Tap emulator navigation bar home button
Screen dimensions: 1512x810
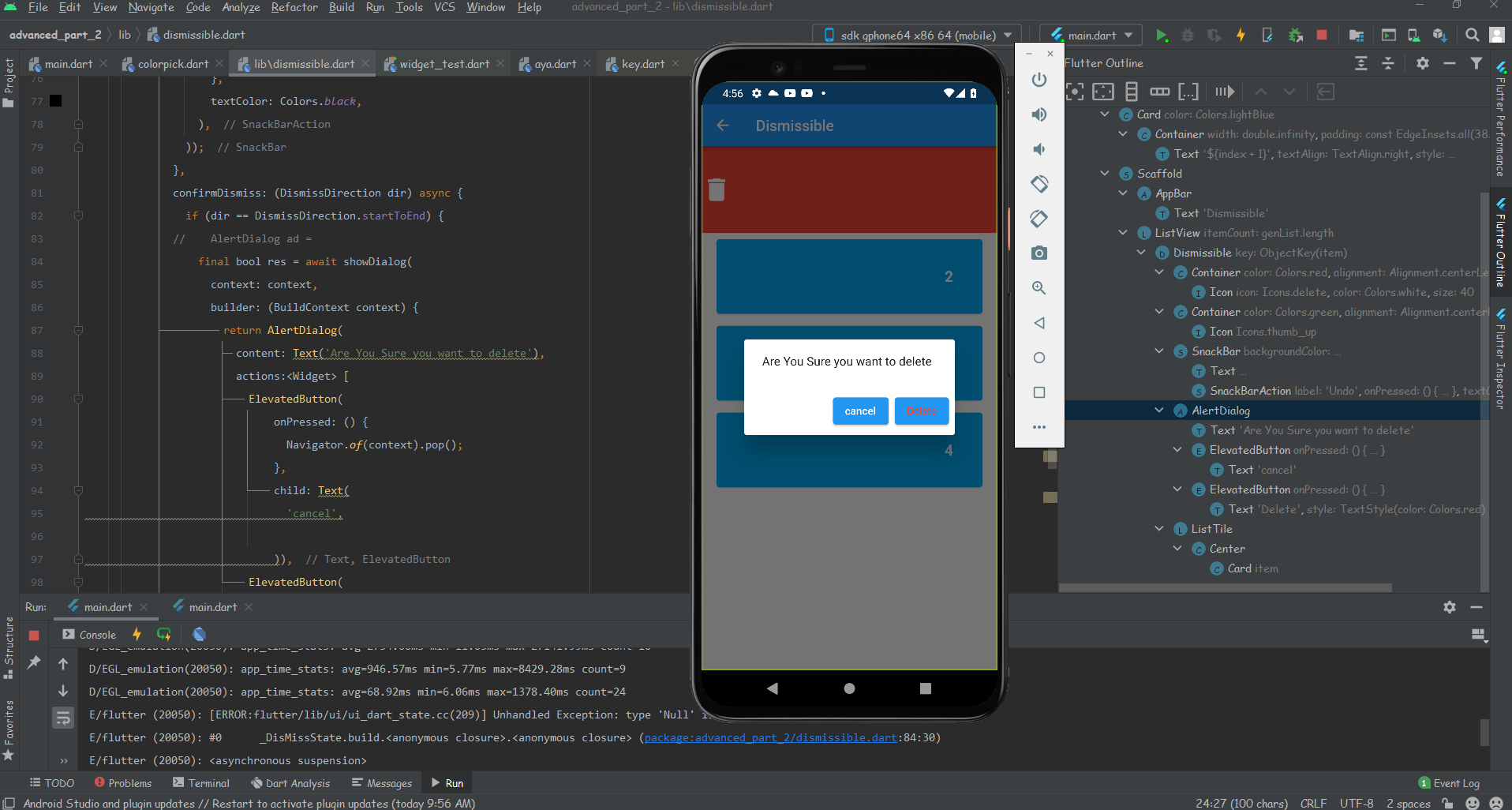click(849, 688)
